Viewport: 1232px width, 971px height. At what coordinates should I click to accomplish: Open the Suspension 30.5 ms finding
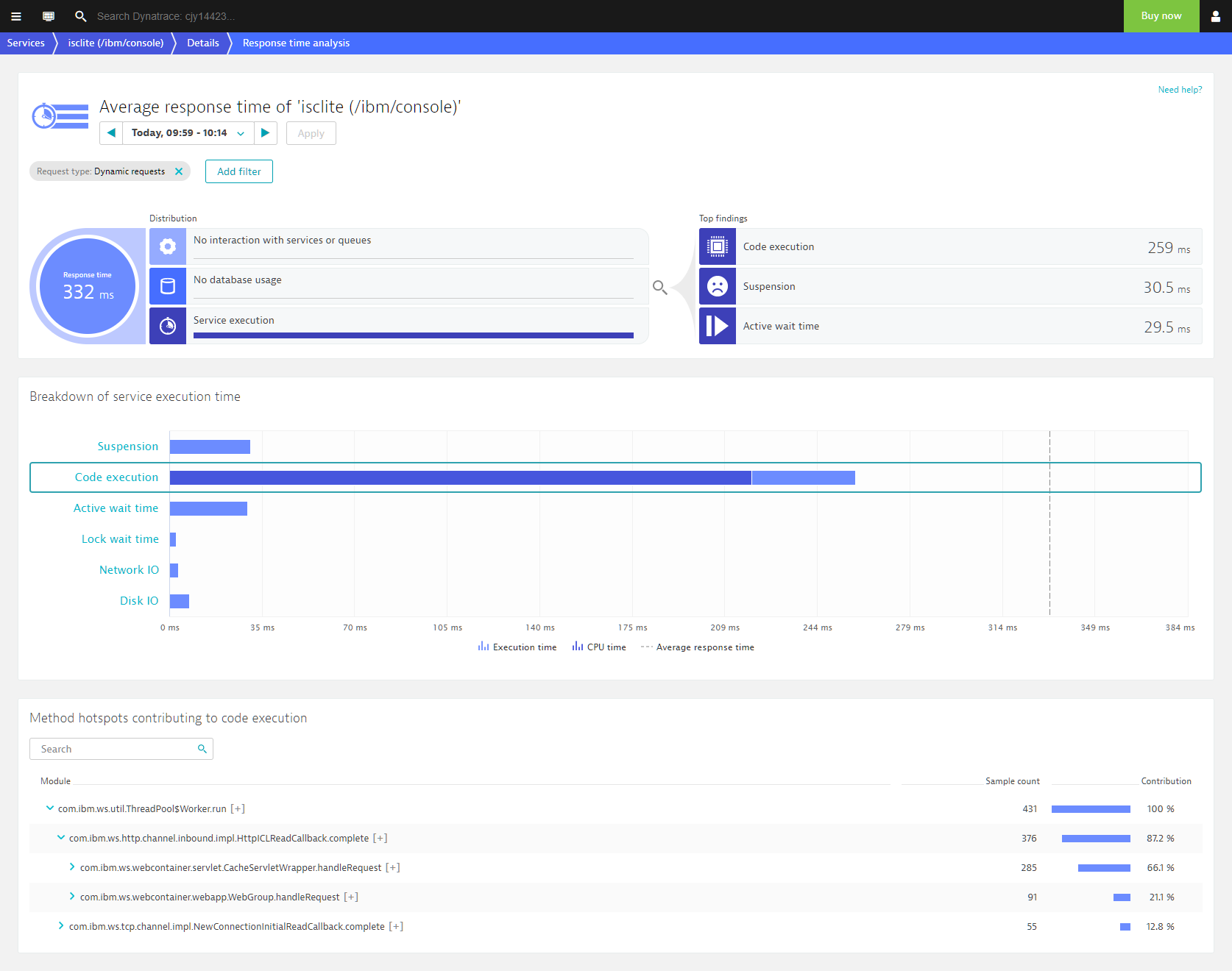pos(951,286)
